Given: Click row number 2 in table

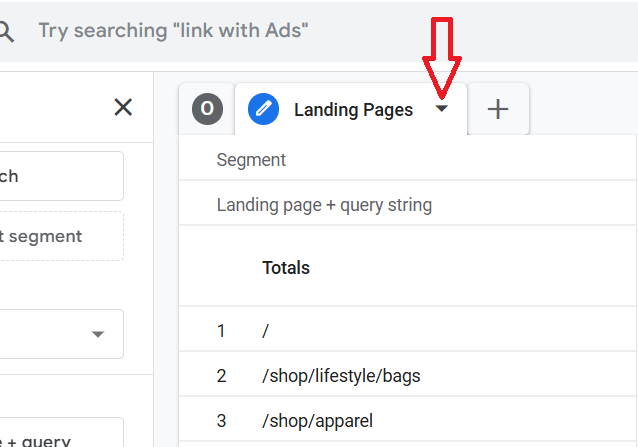Looking at the screenshot, I should click(221, 376).
